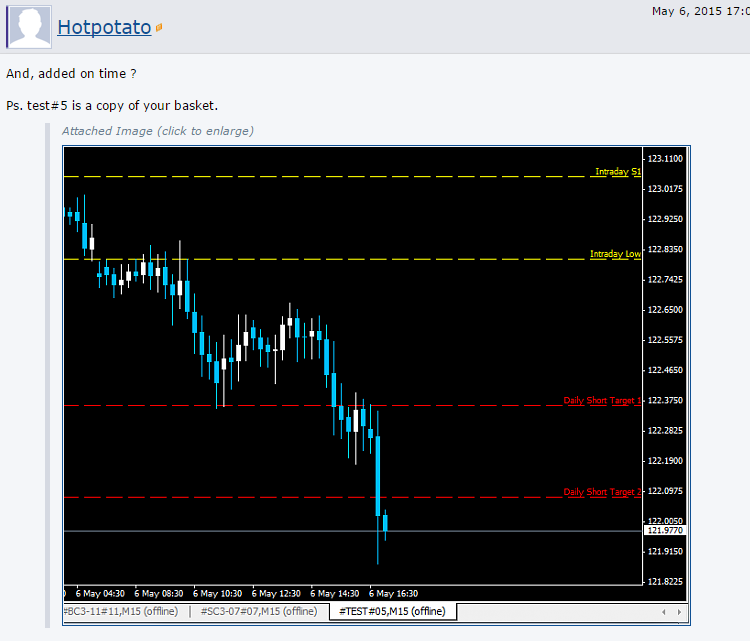Click the 6 May 08:30 time label
This screenshot has width=750, height=641.
pos(159,593)
